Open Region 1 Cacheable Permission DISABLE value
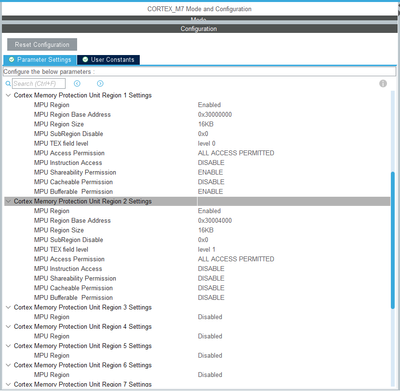Image resolution: width=400 pixels, height=392 pixels. point(211,182)
